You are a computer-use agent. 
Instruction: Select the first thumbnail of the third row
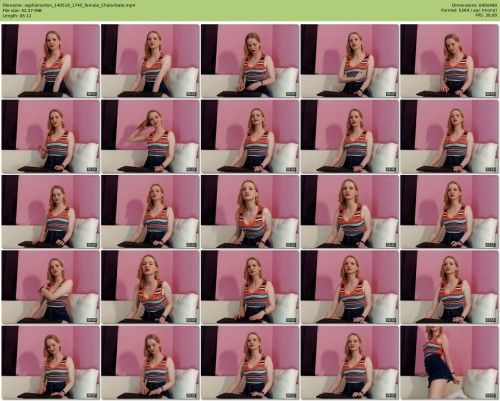pyautogui.click(x=50, y=211)
